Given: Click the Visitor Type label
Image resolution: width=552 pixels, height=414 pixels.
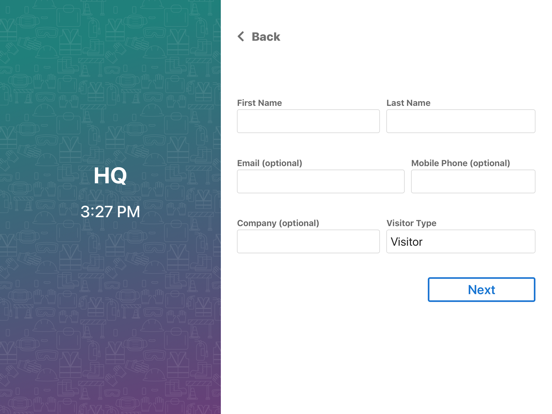Looking at the screenshot, I should [411, 223].
